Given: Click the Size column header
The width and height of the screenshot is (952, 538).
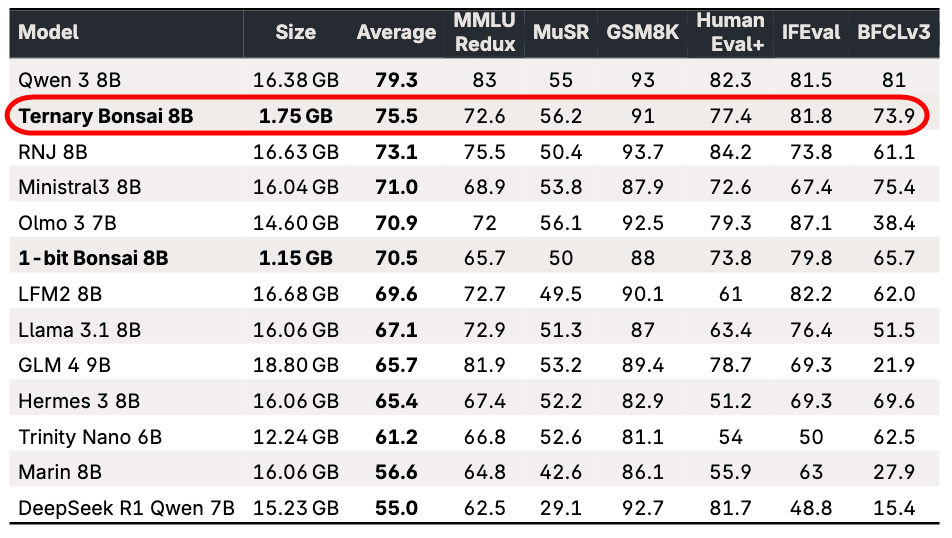Looking at the screenshot, I should [295, 32].
